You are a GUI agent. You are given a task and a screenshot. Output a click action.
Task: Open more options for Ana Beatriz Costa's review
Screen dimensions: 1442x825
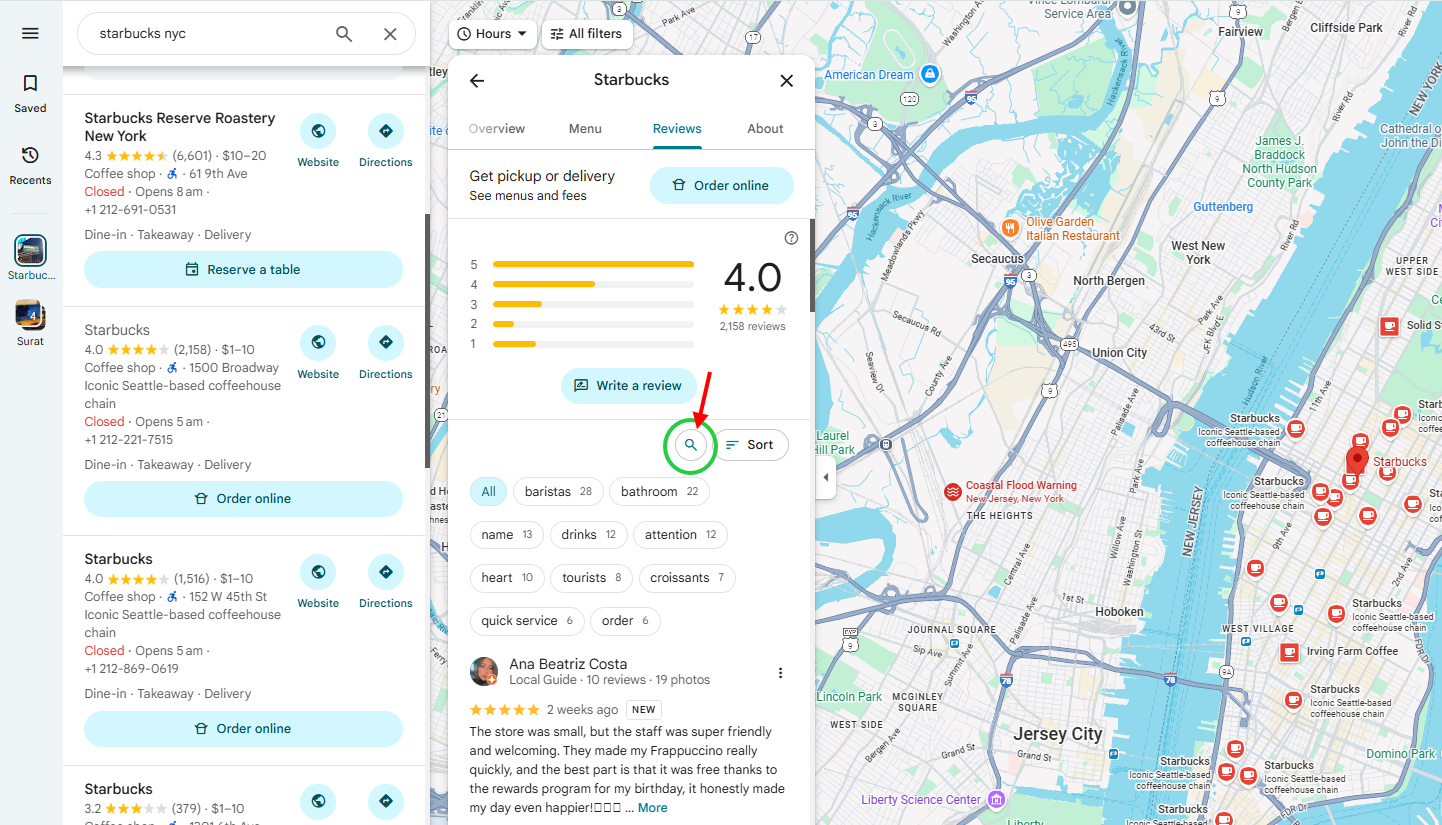781,672
